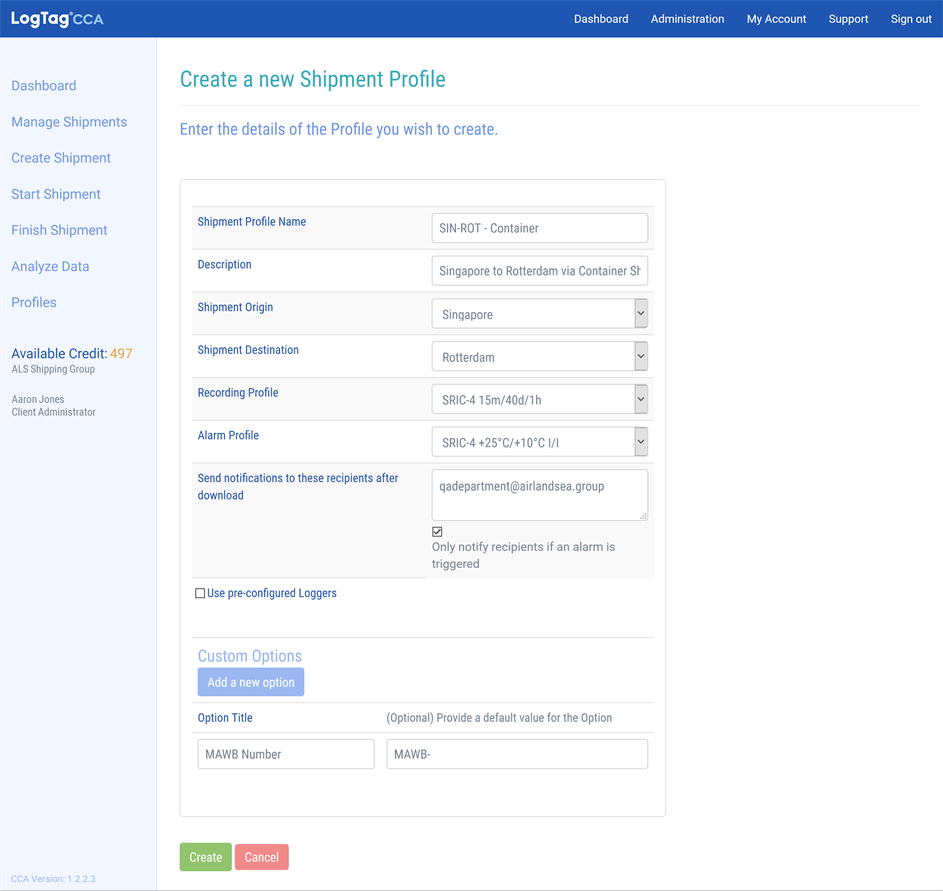Click the MAWB Number option title field

tap(286, 754)
